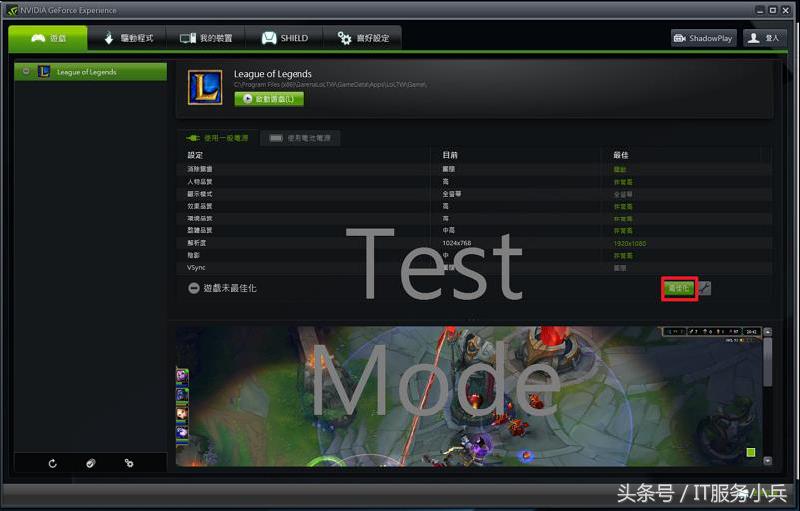Click the scan games icon in sidebar

(x=91, y=464)
